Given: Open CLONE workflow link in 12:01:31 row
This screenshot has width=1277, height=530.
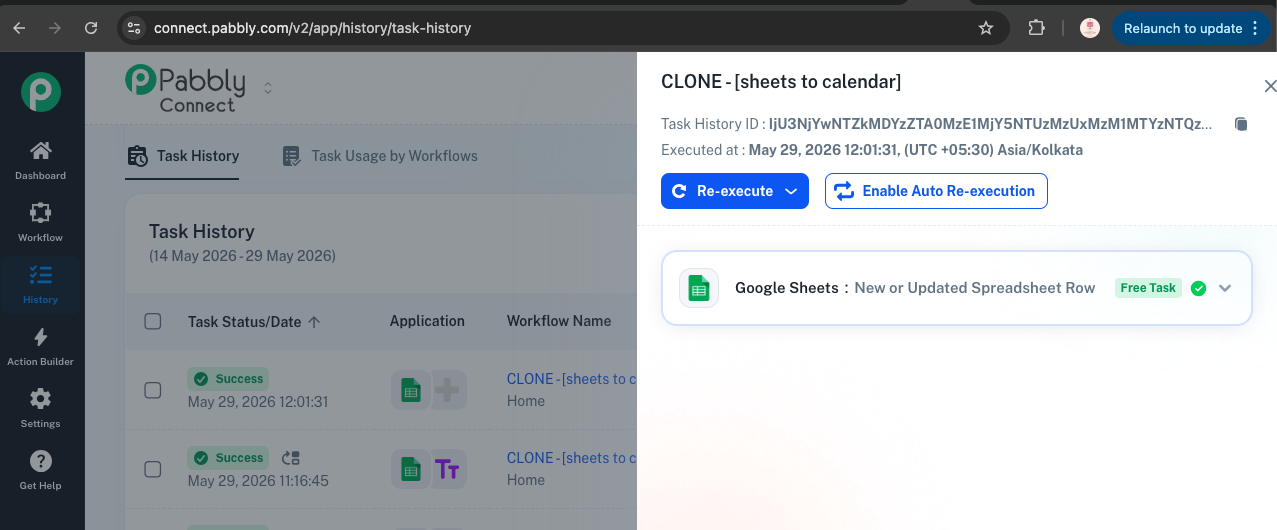Looking at the screenshot, I should [571, 379].
